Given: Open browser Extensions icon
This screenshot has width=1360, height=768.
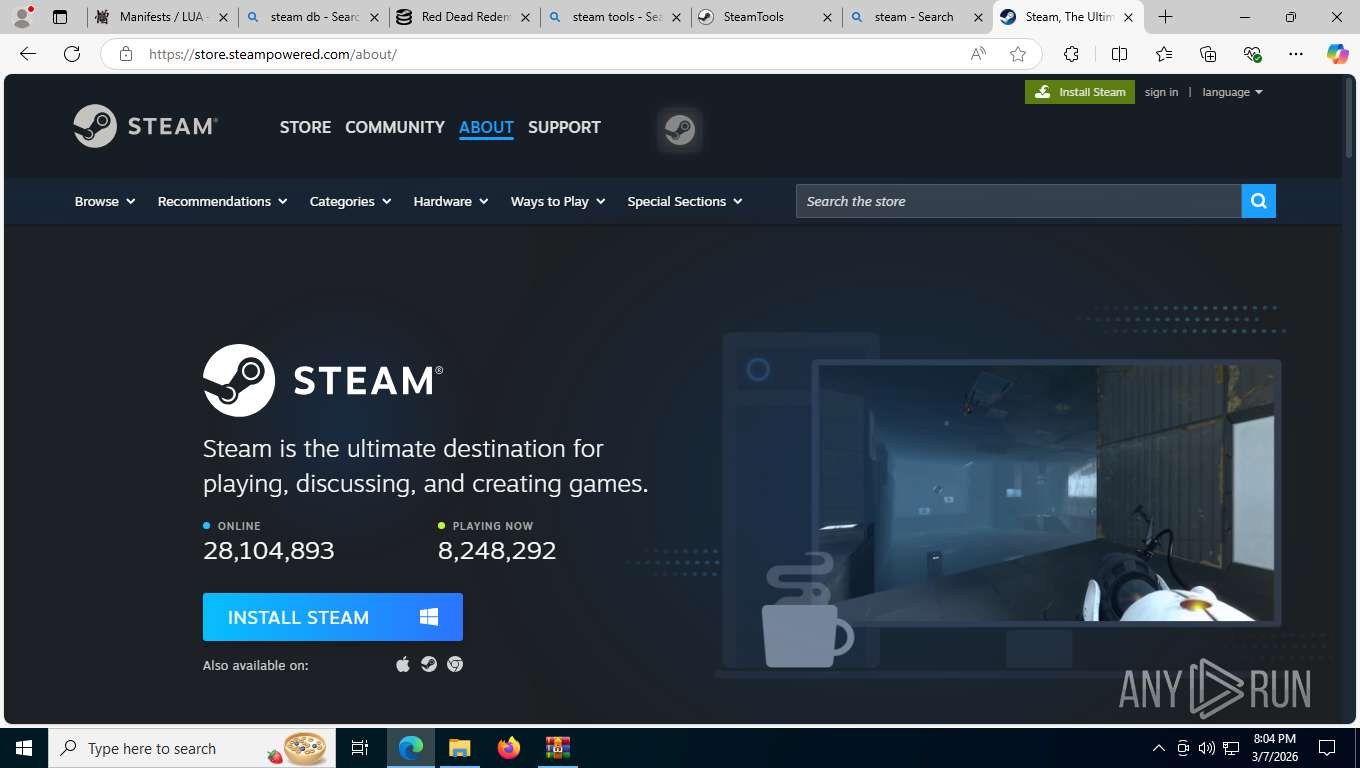Looking at the screenshot, I should tap(1072, 54).
